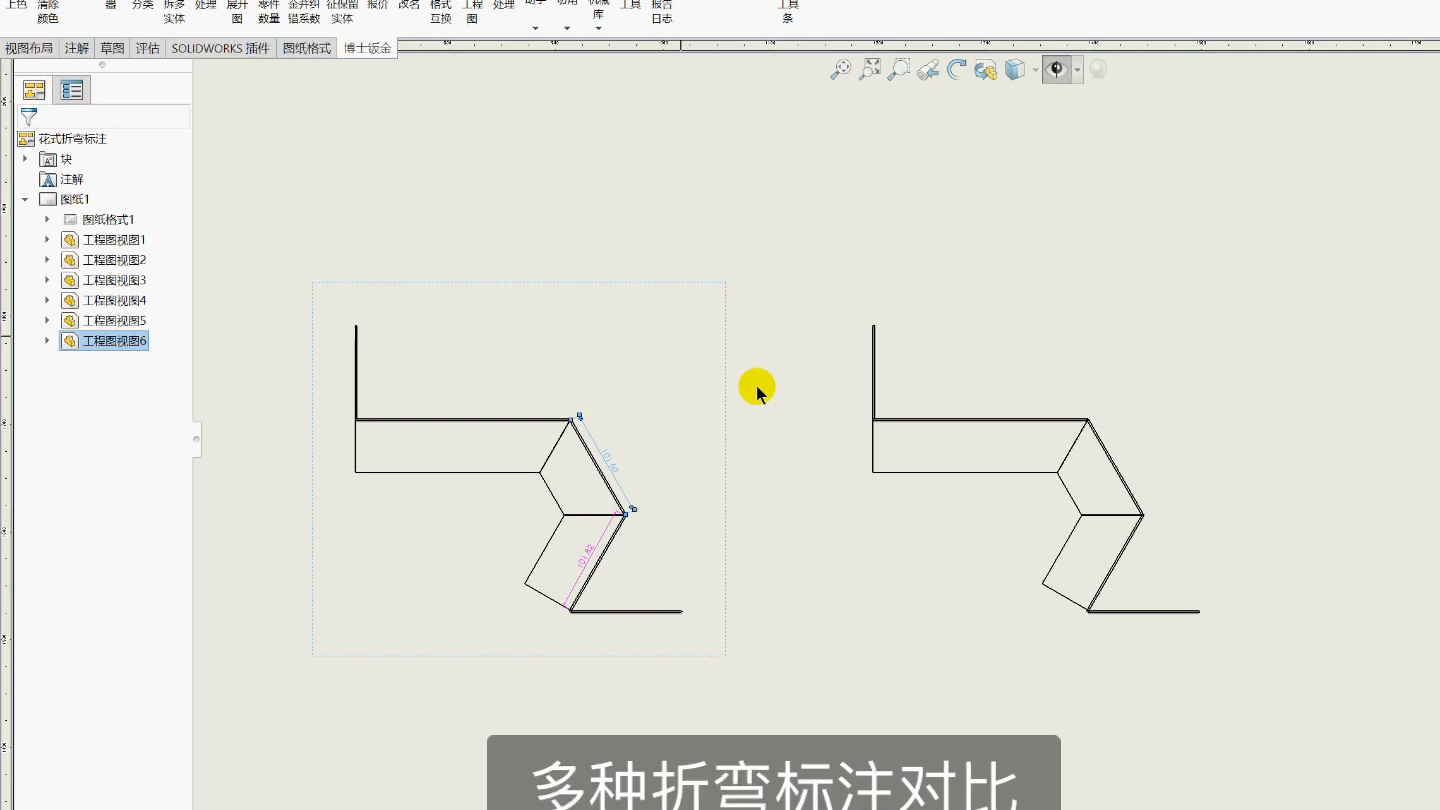
Task: Click the 3D Drawing View icon
Action: (x=986, y=69)
